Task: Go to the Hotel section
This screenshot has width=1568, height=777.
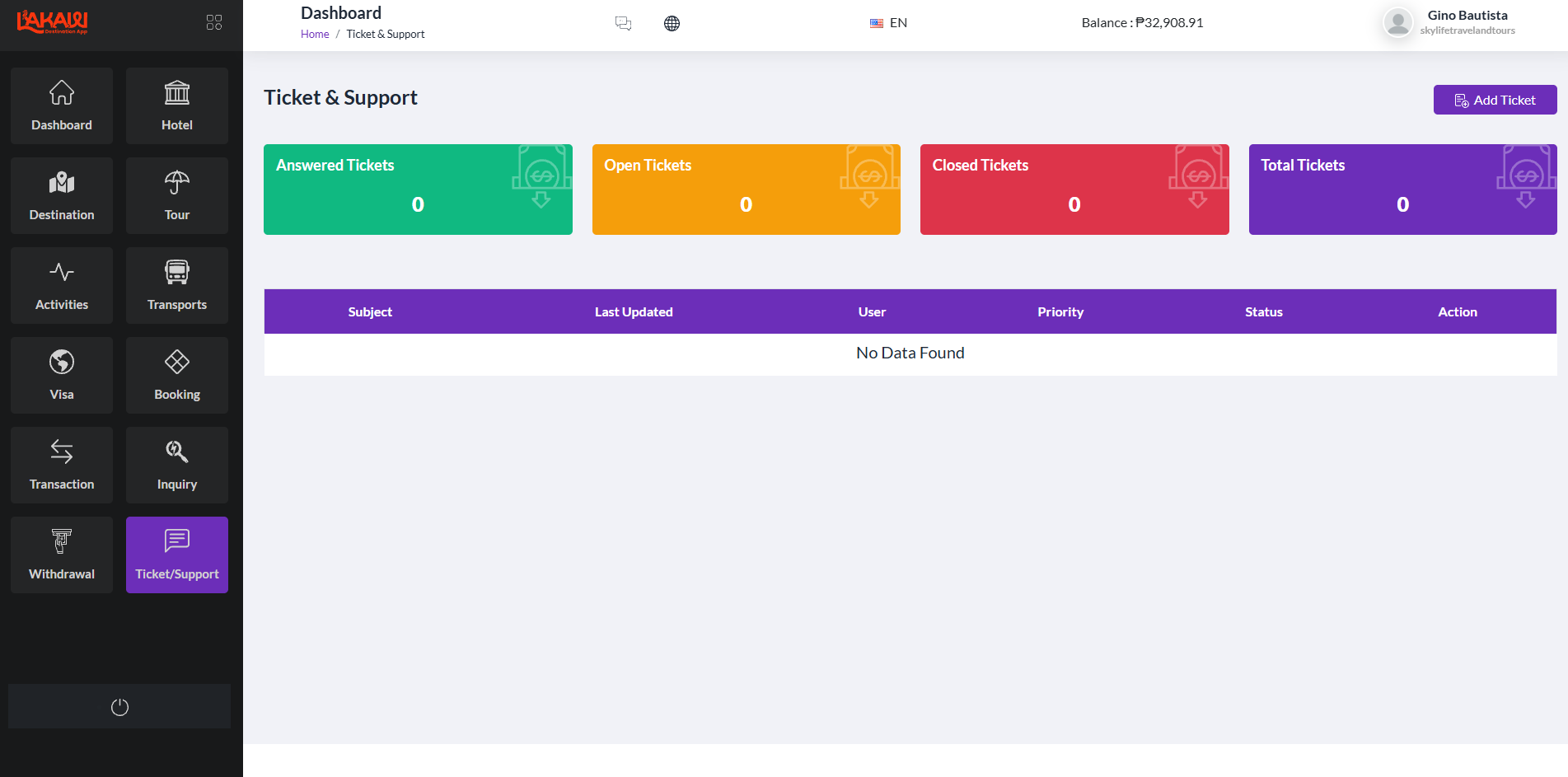Action: click(177, 106)
